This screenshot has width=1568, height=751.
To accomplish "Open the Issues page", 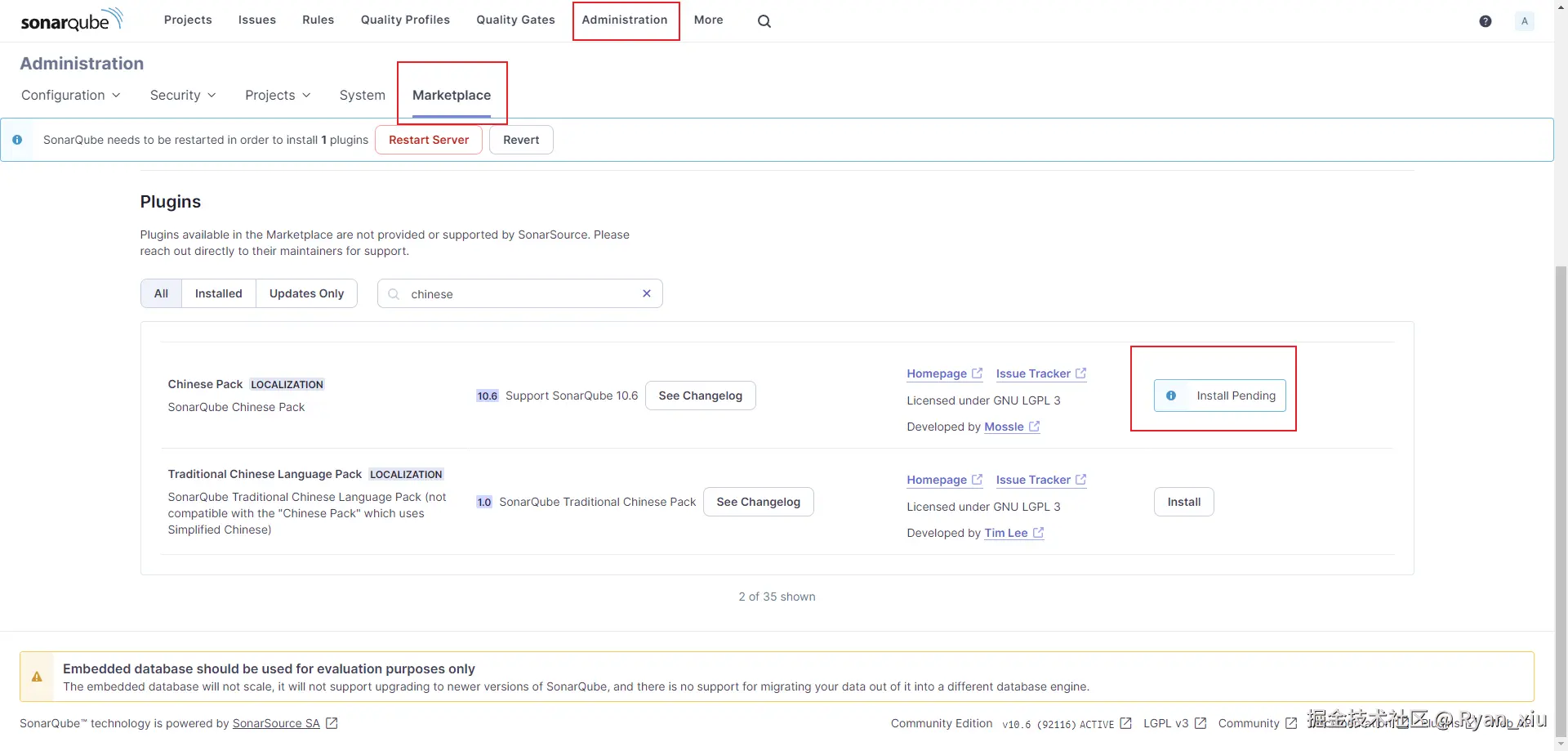I will [x=257, y=20].
